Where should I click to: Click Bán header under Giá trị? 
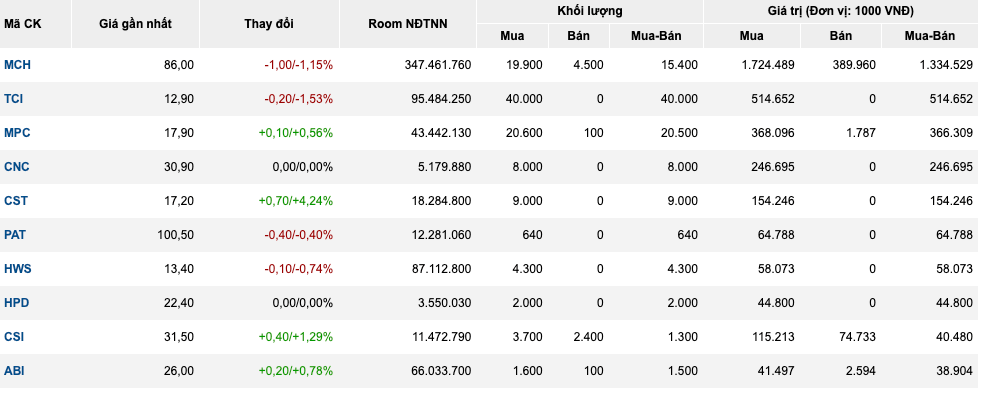coord(840,36)
